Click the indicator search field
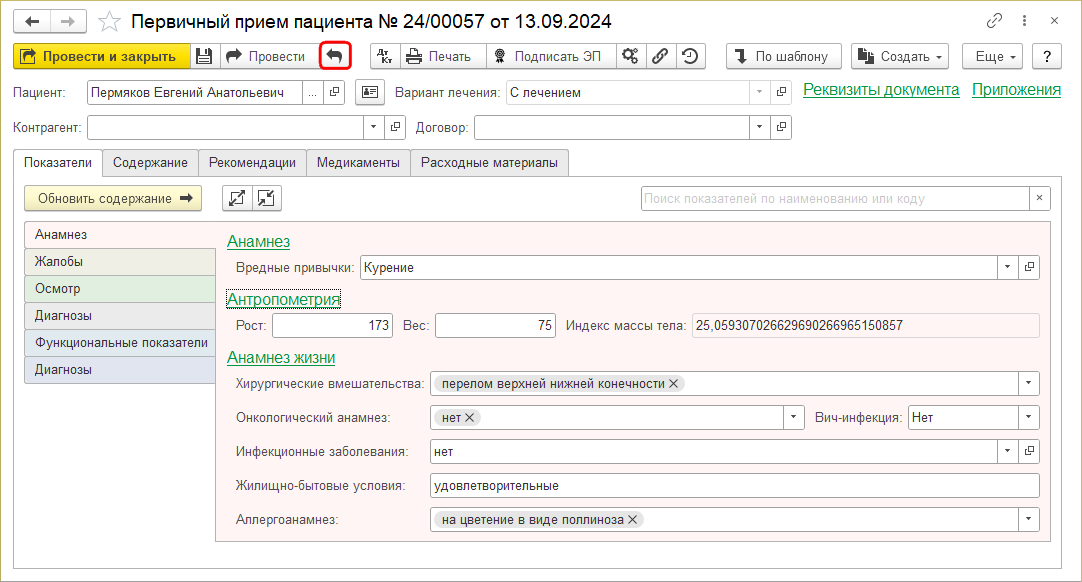The height and width of the screenshot is (582, 1082). pos(835,198)
